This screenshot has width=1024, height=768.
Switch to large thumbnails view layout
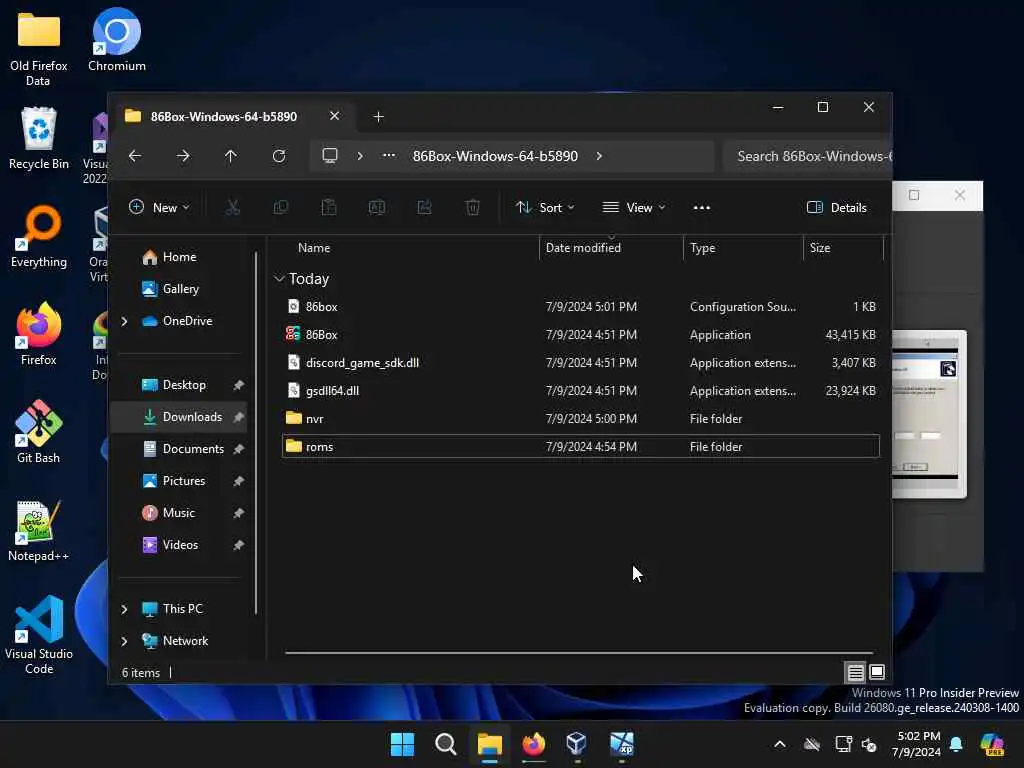877,672
